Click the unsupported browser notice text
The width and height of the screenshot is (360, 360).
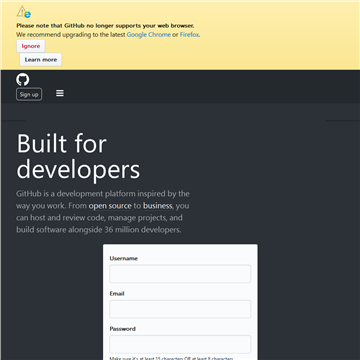[x=105, y=26]
